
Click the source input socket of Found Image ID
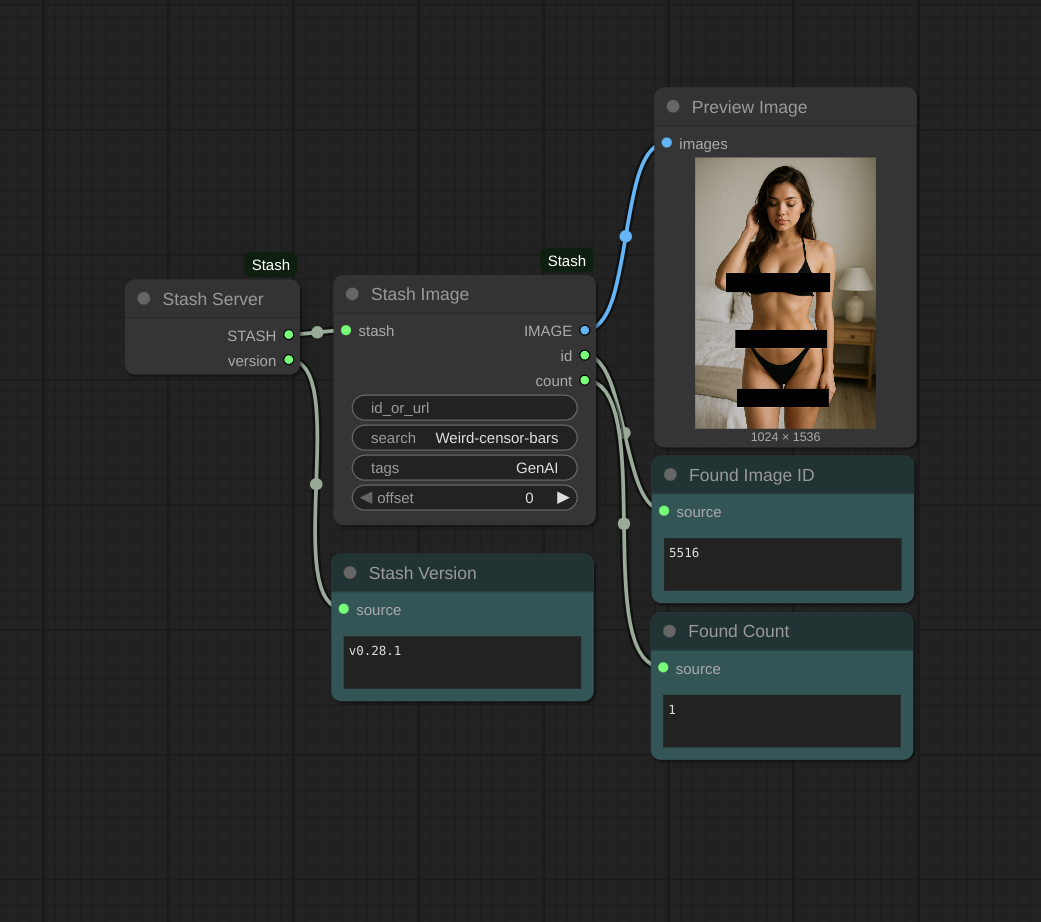tap(664, 511)
